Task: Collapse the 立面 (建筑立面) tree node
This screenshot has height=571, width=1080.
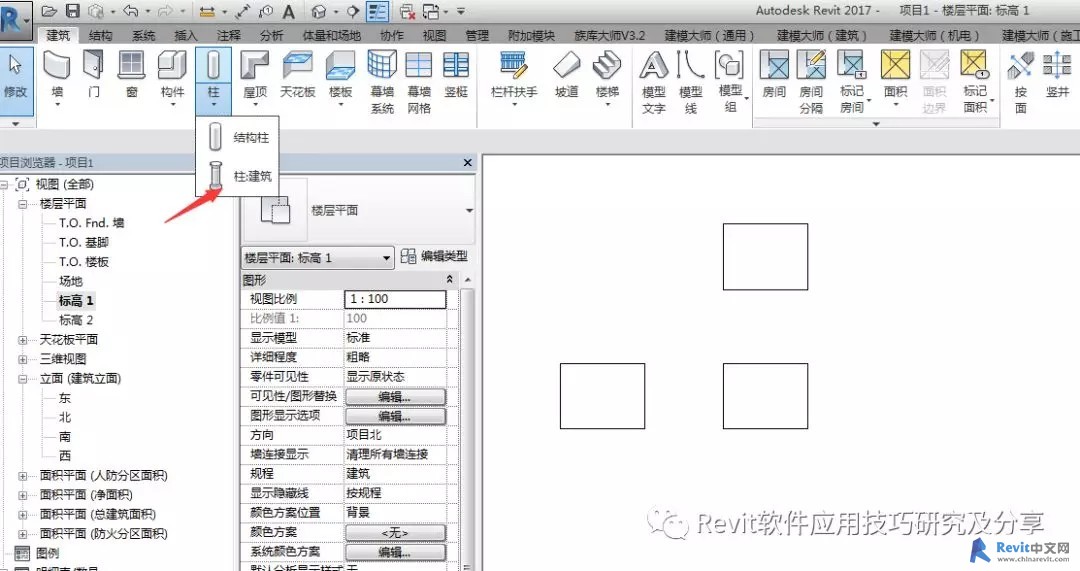Action: coord(23,379)
